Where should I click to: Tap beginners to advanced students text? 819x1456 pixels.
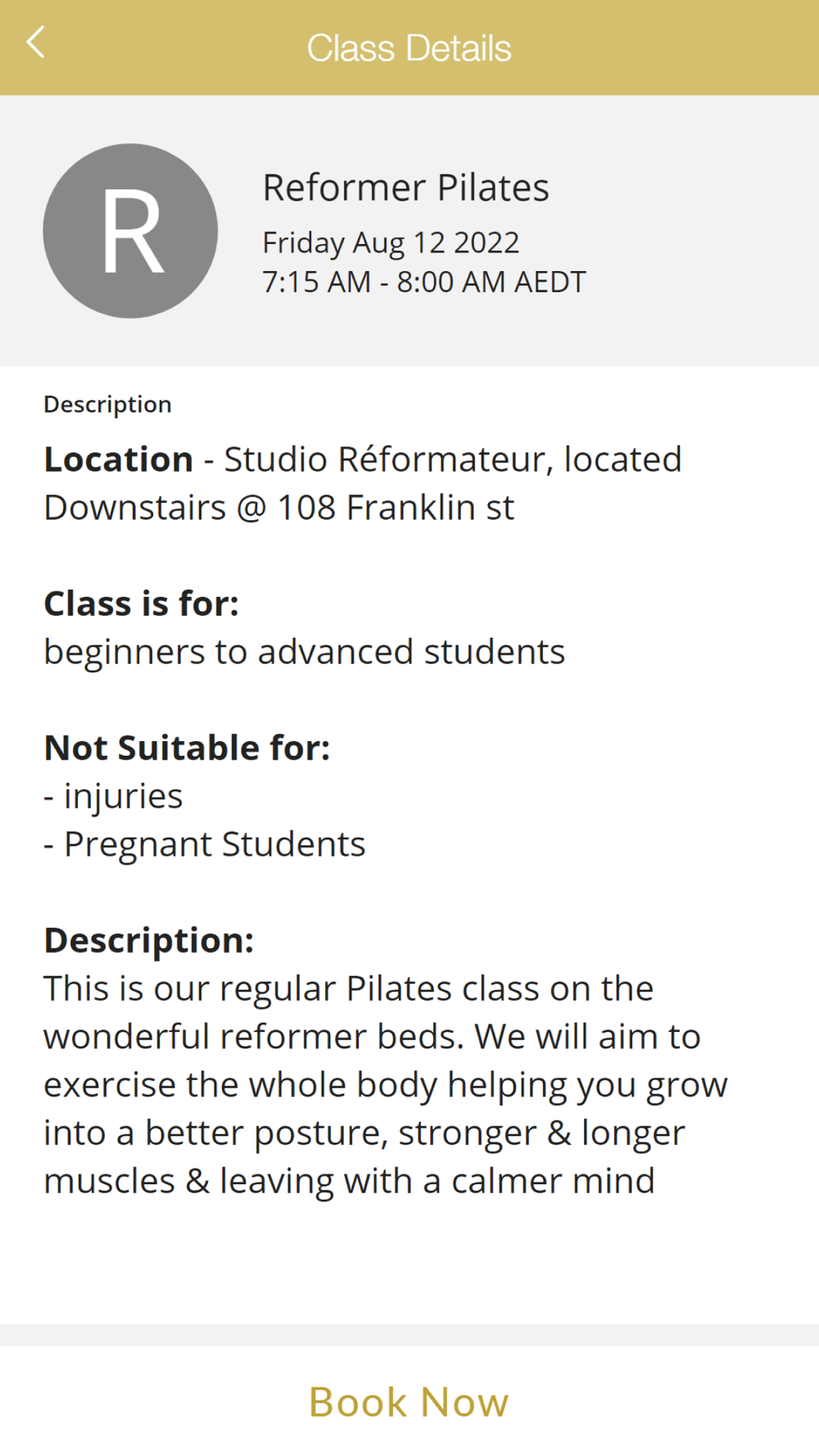click(x=304, y=652)
